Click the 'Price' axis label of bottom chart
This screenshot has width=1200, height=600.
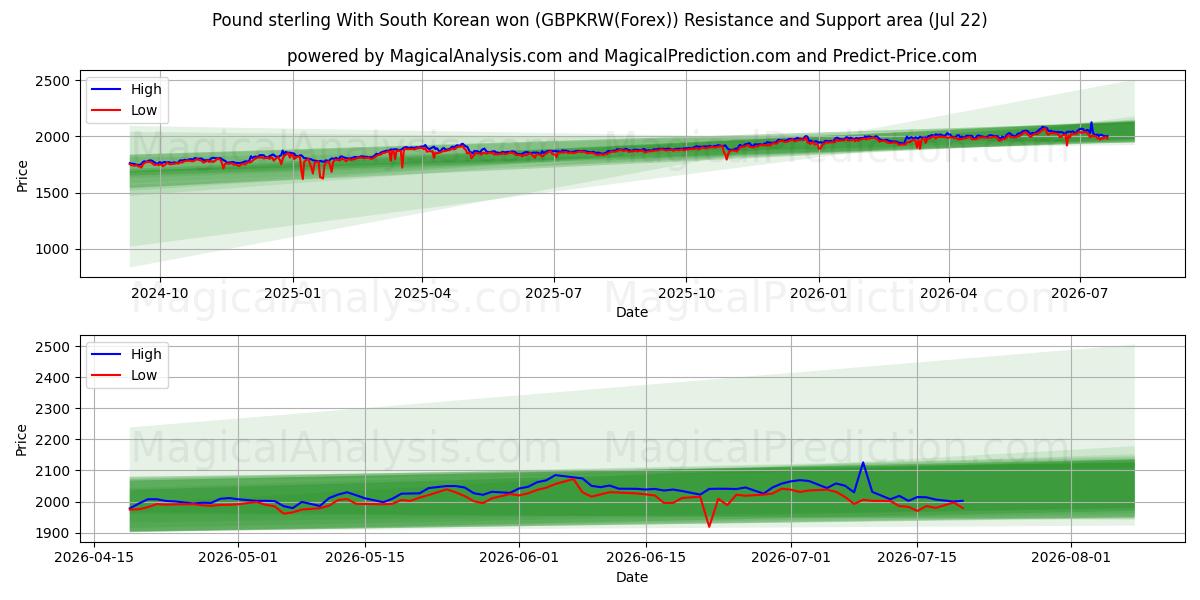[22, 440]
